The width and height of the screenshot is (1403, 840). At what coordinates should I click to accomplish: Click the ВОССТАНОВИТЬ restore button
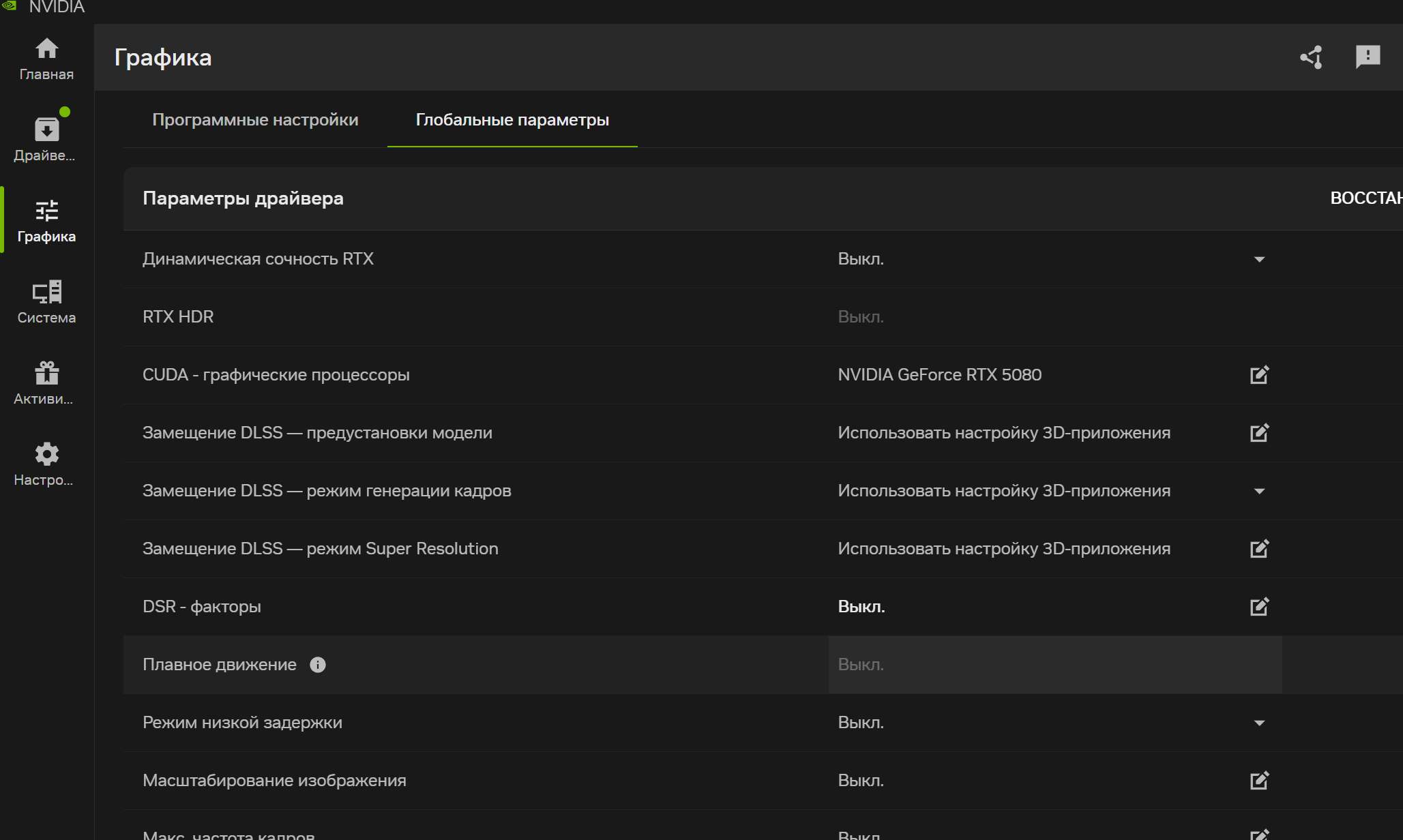1365,198
